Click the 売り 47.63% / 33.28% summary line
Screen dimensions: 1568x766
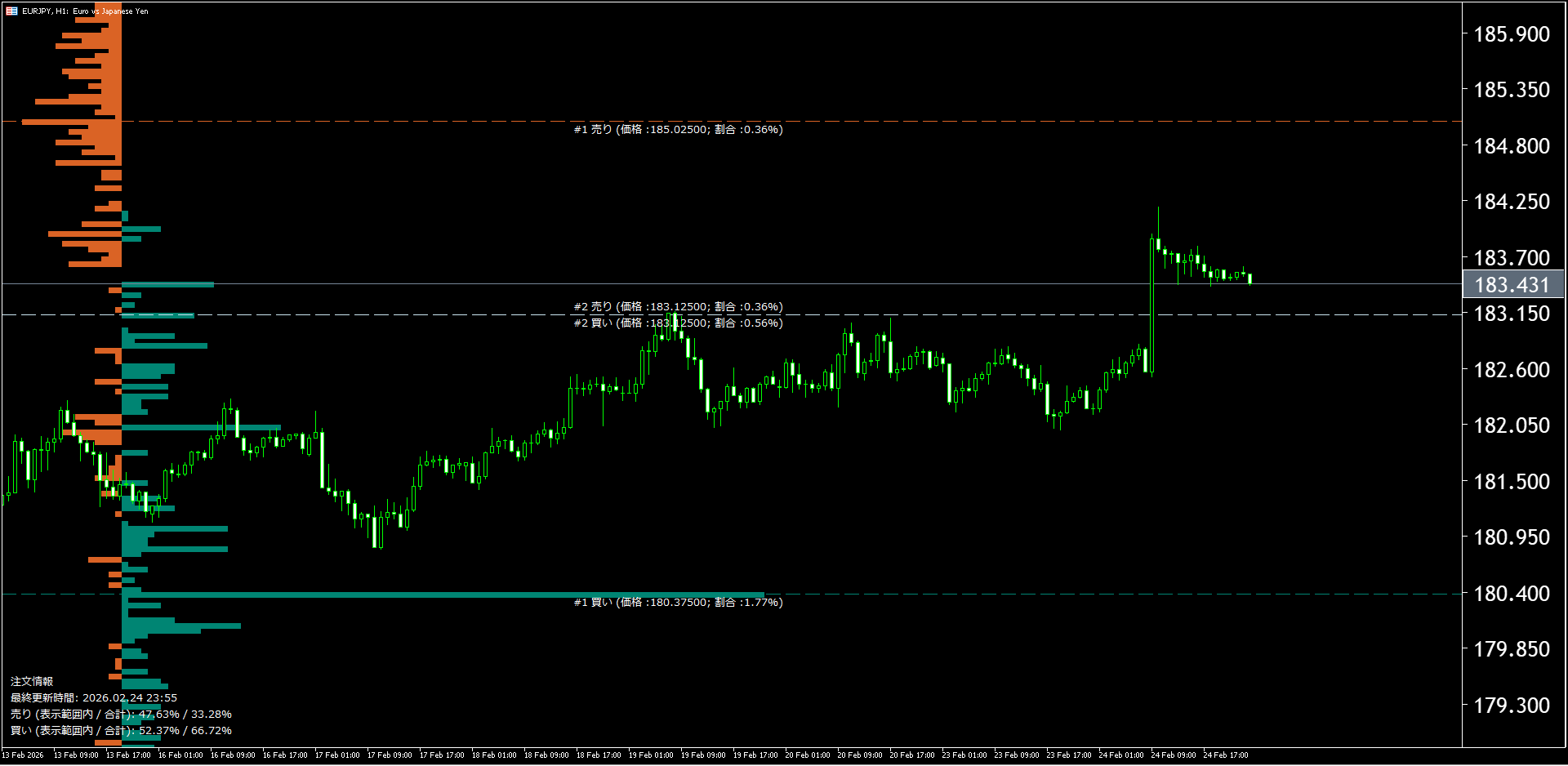(x=121, y=714)
